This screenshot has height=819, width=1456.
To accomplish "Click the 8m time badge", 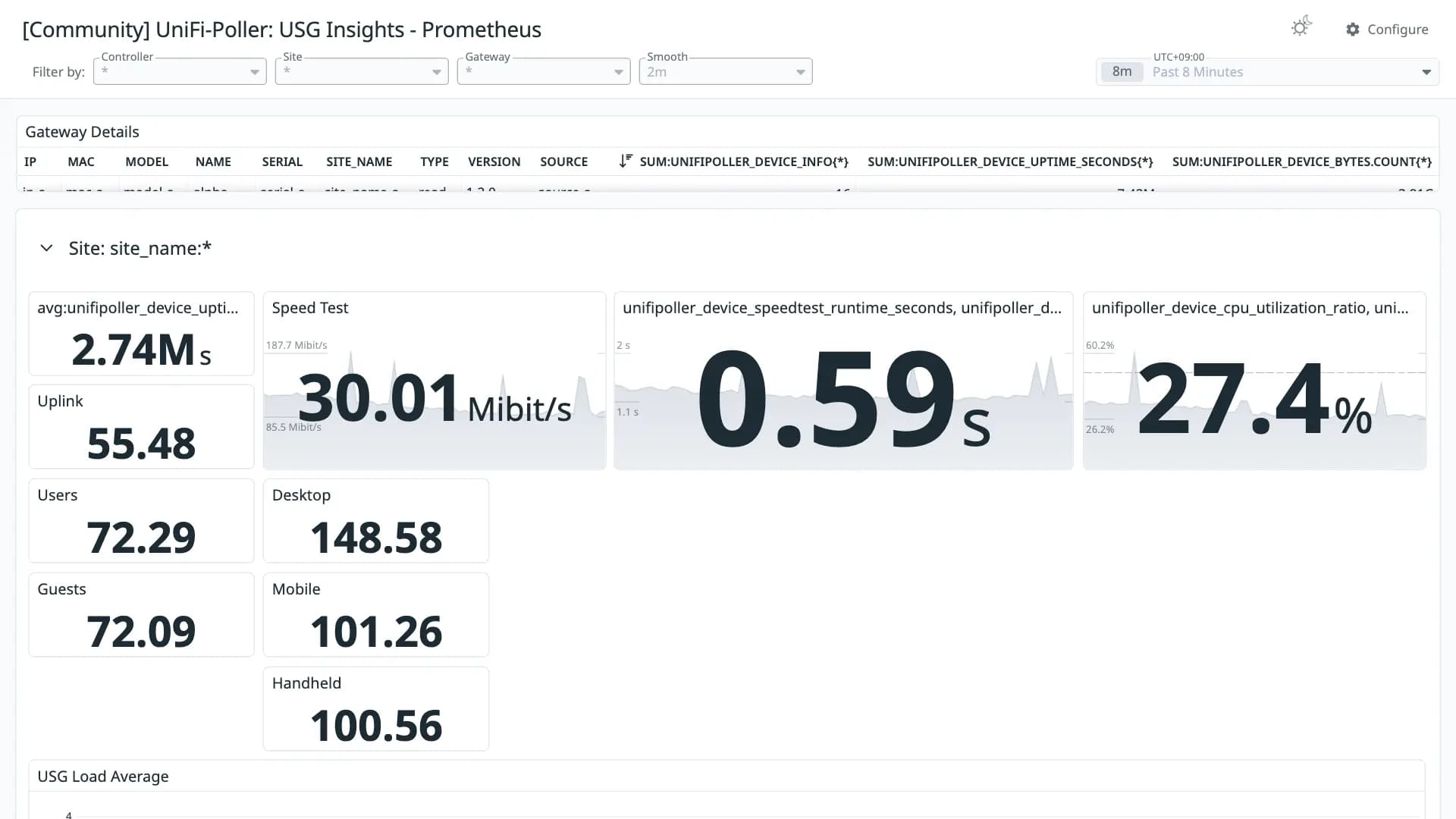I will click(x=1122, y=71).
